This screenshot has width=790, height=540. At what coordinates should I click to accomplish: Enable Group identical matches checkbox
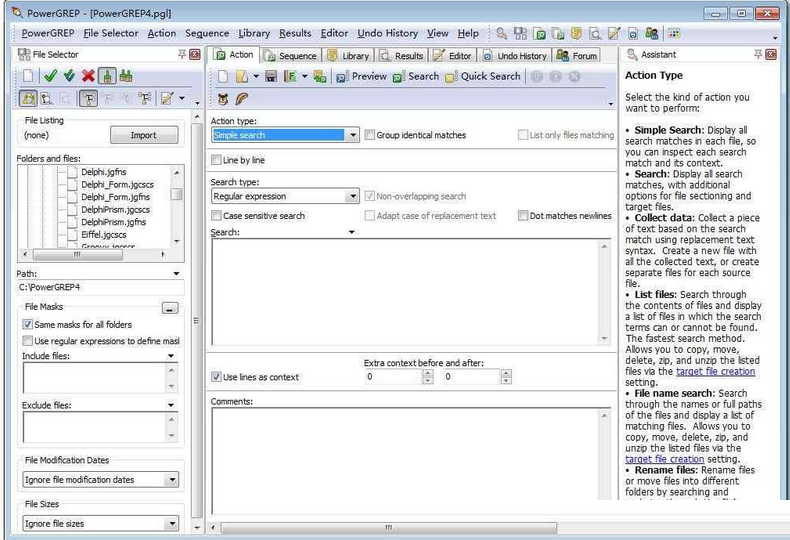370,135
